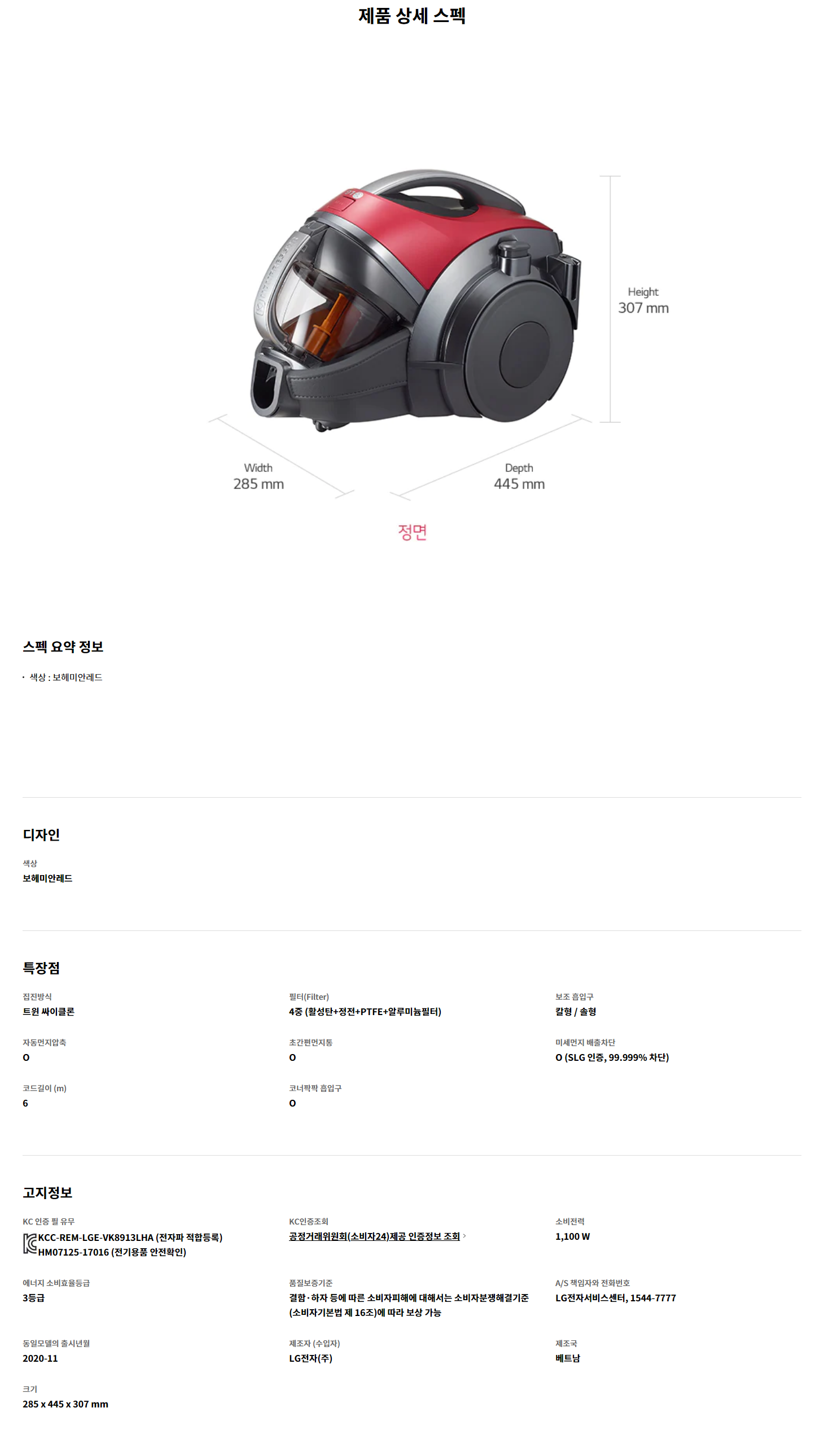Click the 1,100 W 소비전력 value

coord(572,1236)
